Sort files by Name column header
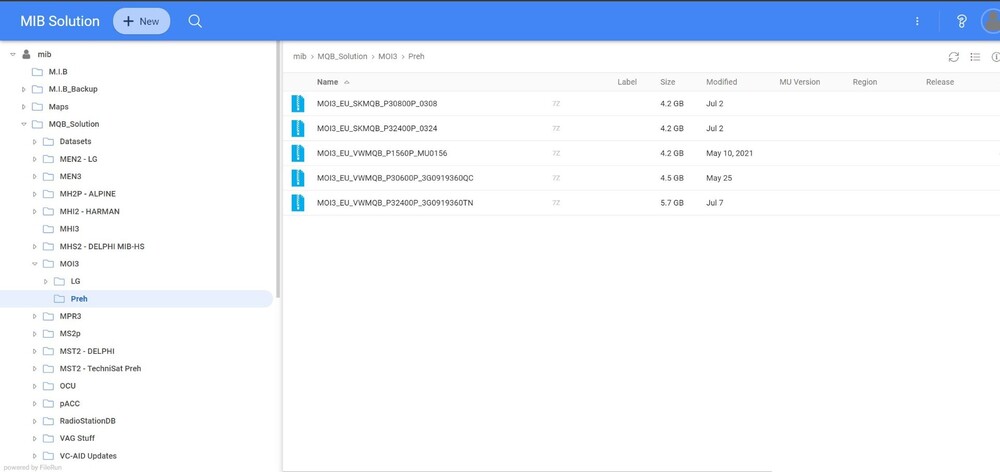 (x=327, y=82)
